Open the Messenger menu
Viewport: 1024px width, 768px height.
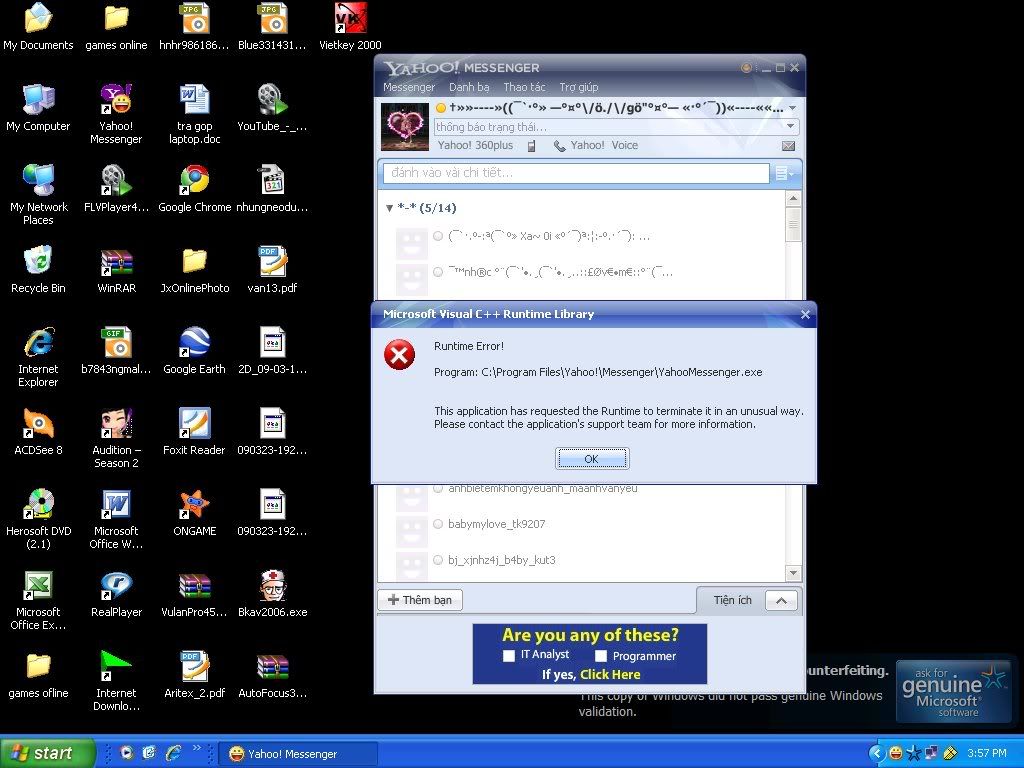point(409,87)
